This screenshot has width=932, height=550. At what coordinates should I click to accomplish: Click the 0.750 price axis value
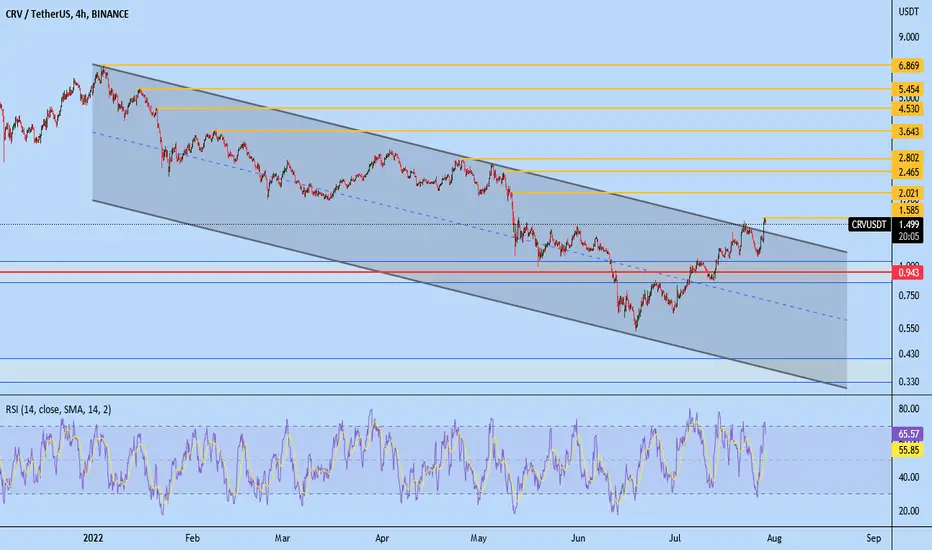pos(909,296)
